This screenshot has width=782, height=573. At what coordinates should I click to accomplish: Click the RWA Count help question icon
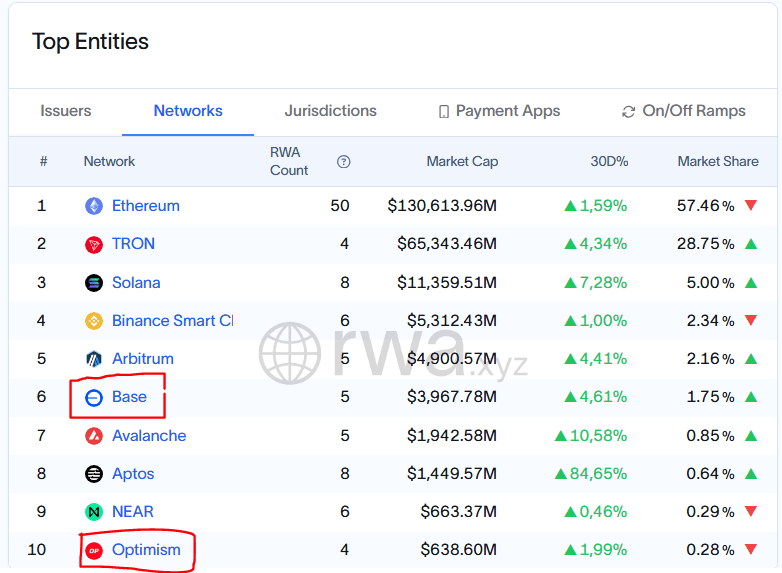[344, 162]
